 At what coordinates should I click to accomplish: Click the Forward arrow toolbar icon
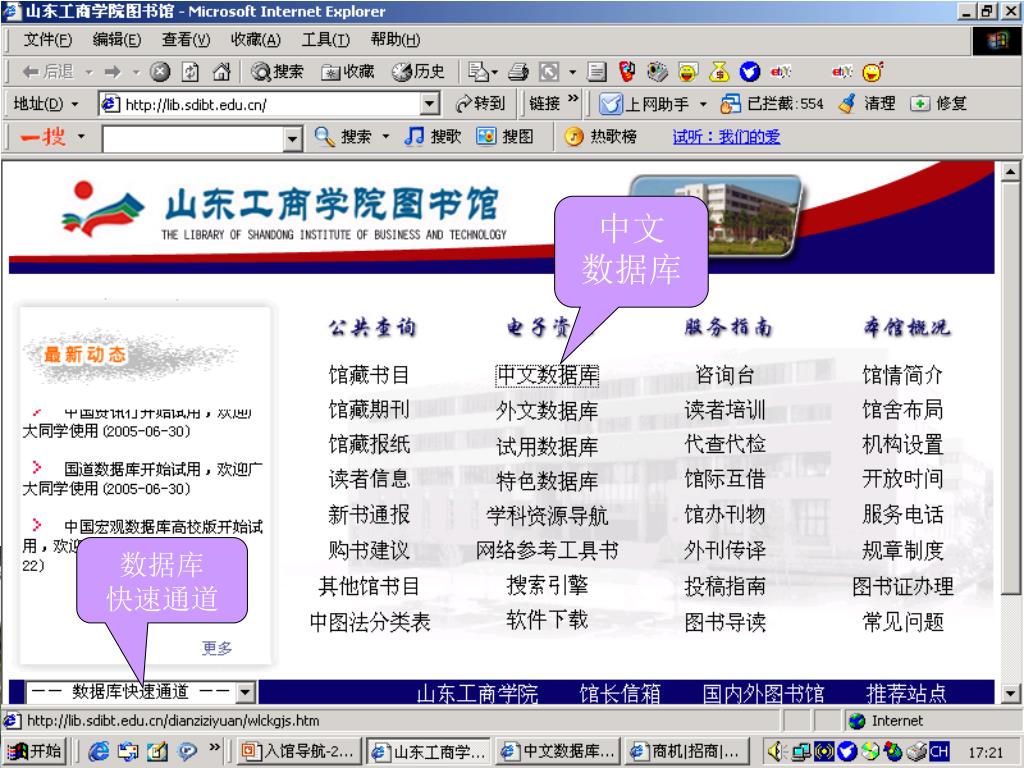(x=113, y=72)
